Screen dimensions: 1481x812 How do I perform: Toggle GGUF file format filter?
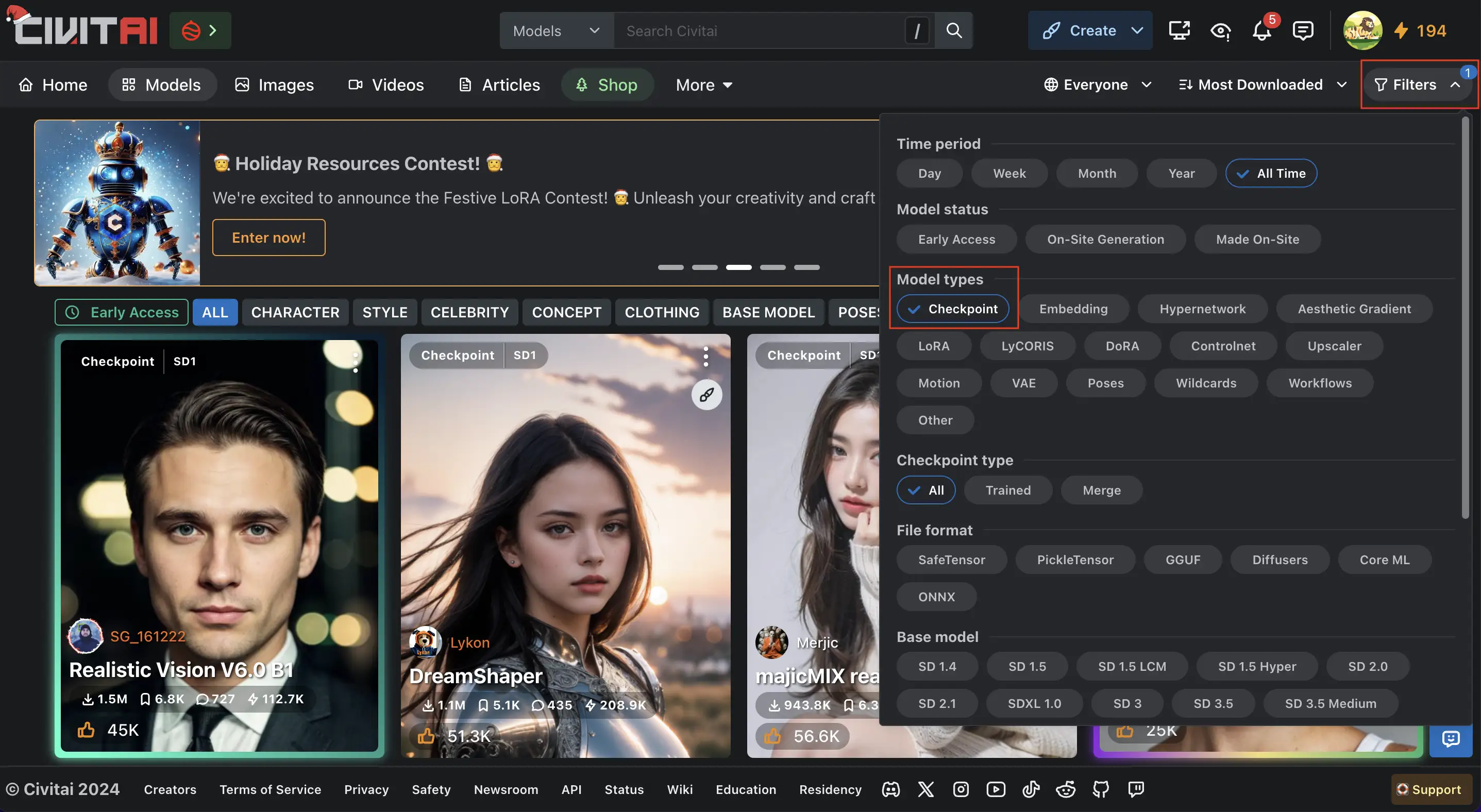[1183, 559]
